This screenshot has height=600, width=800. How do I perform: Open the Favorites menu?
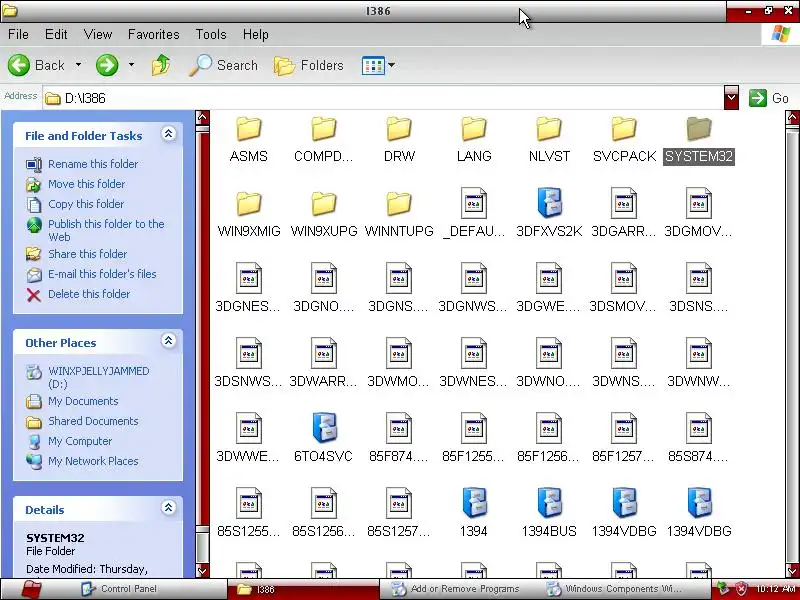pyautogui.click(x=154, y=34)
